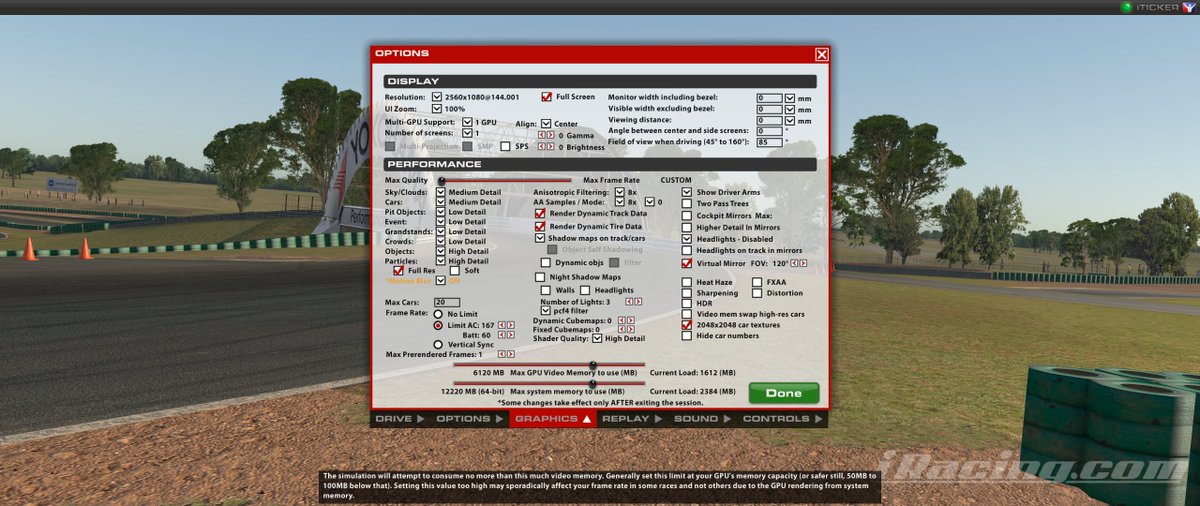Open Anisotropic Filtering dropdown

tap(620, 192)
